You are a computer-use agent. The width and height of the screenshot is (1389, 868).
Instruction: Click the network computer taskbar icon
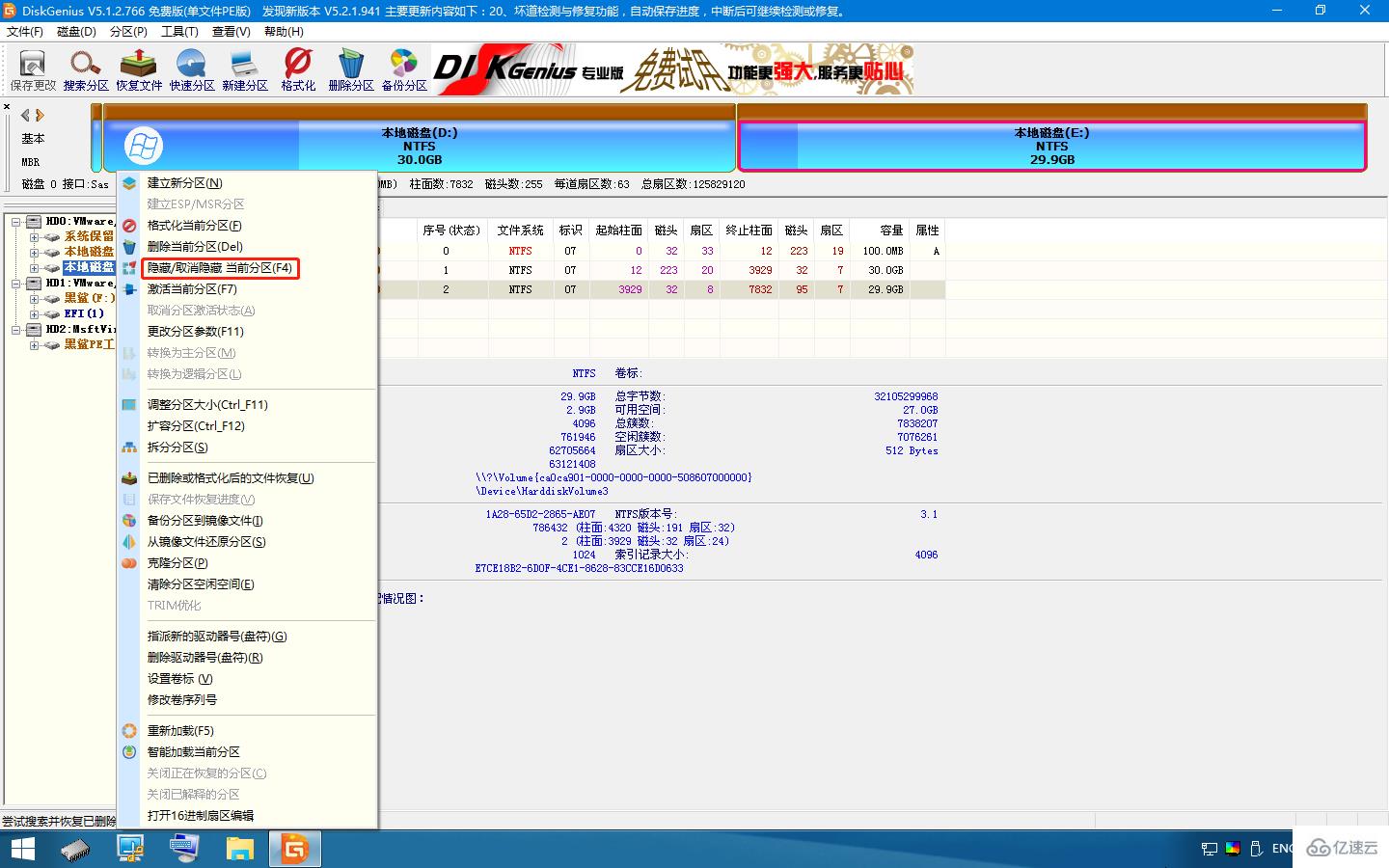pos(130,849)
